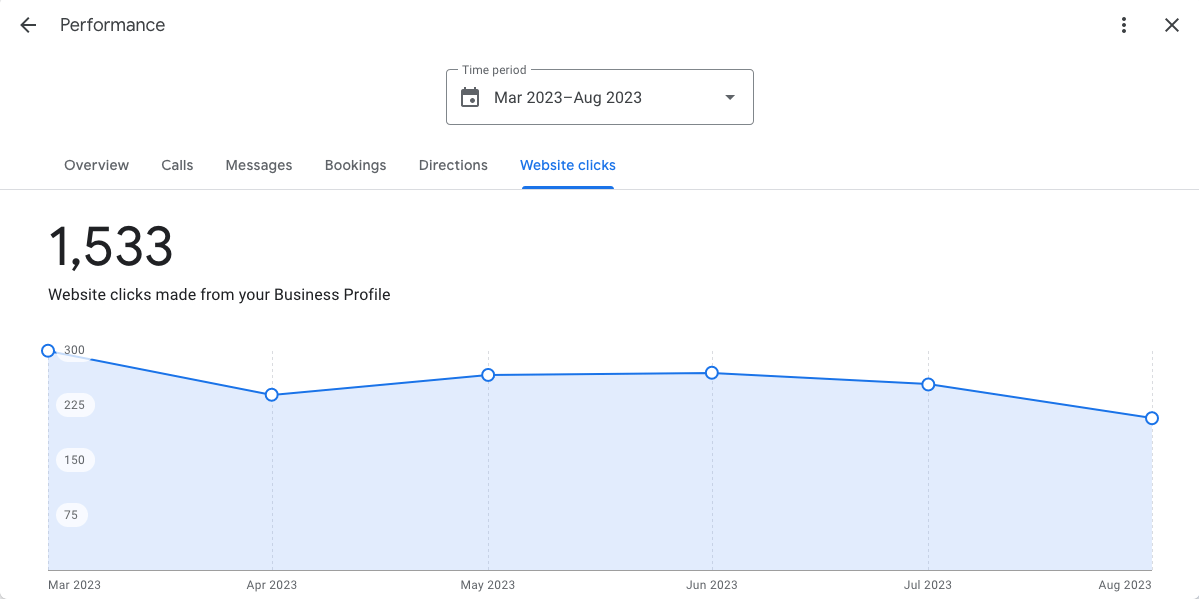Go back using the left arrow icon
Screen dimensions: 1199x599
point(28,25)
